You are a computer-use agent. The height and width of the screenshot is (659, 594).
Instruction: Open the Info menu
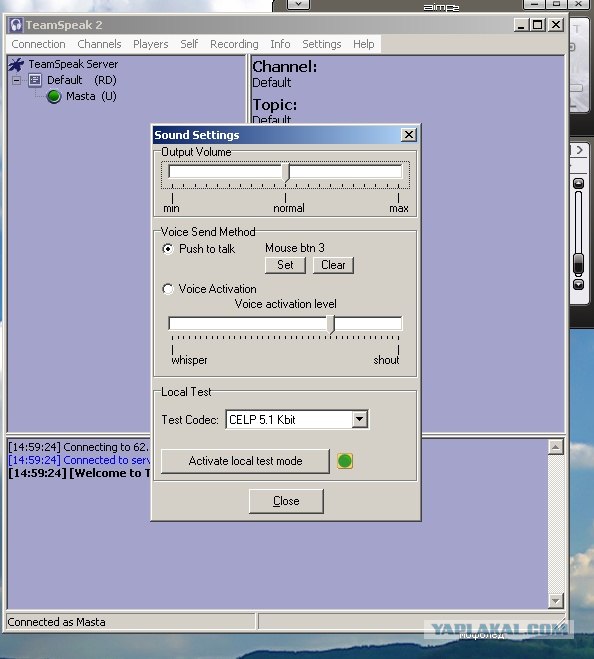[x=280, y=44]
